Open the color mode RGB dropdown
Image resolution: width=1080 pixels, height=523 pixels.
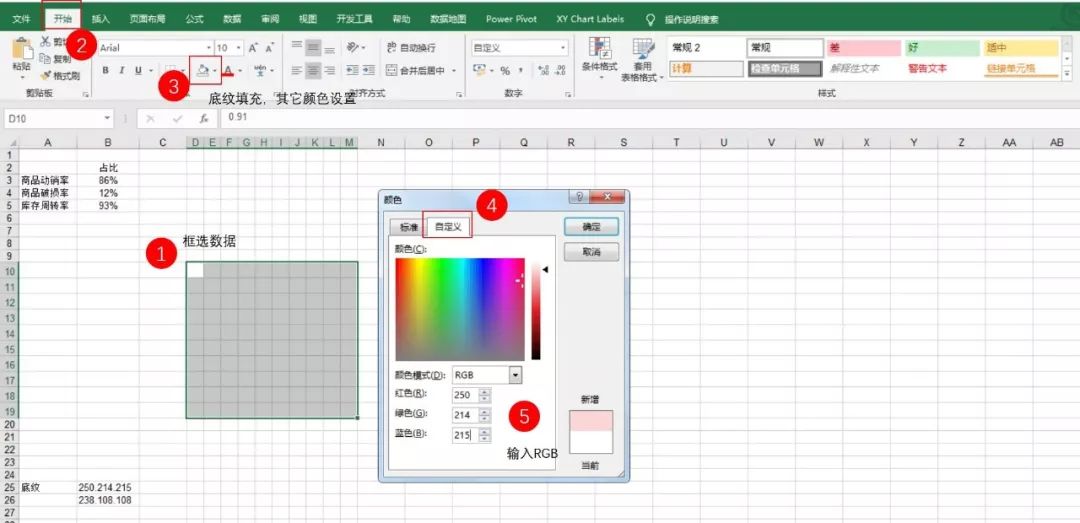click(516, 375)
